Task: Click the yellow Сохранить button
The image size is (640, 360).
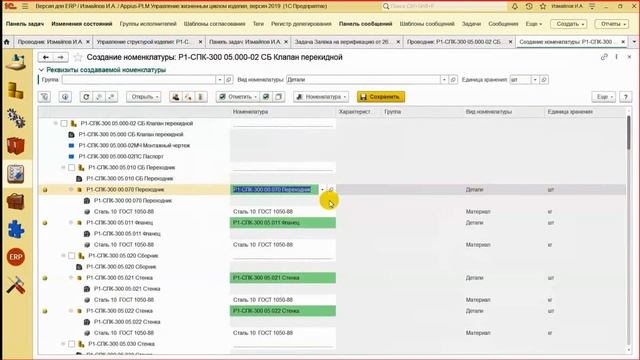Action: (381, 97)
